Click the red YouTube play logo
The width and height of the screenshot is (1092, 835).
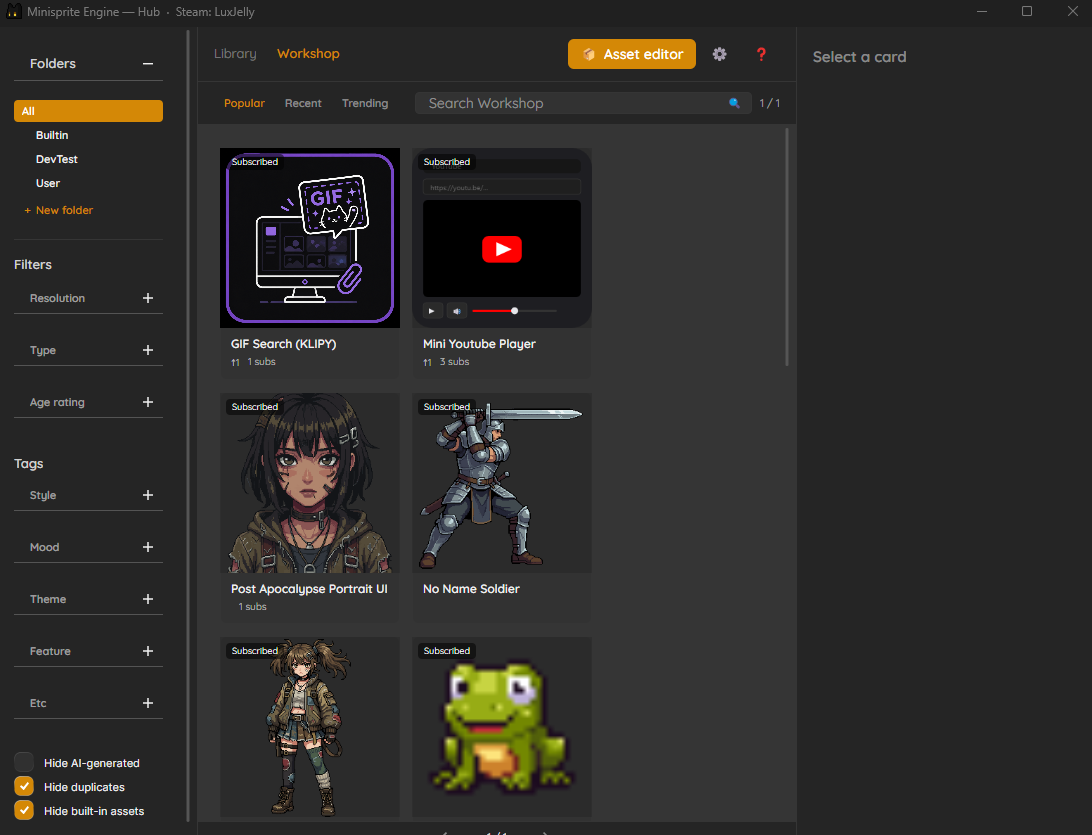coord(501,249)
